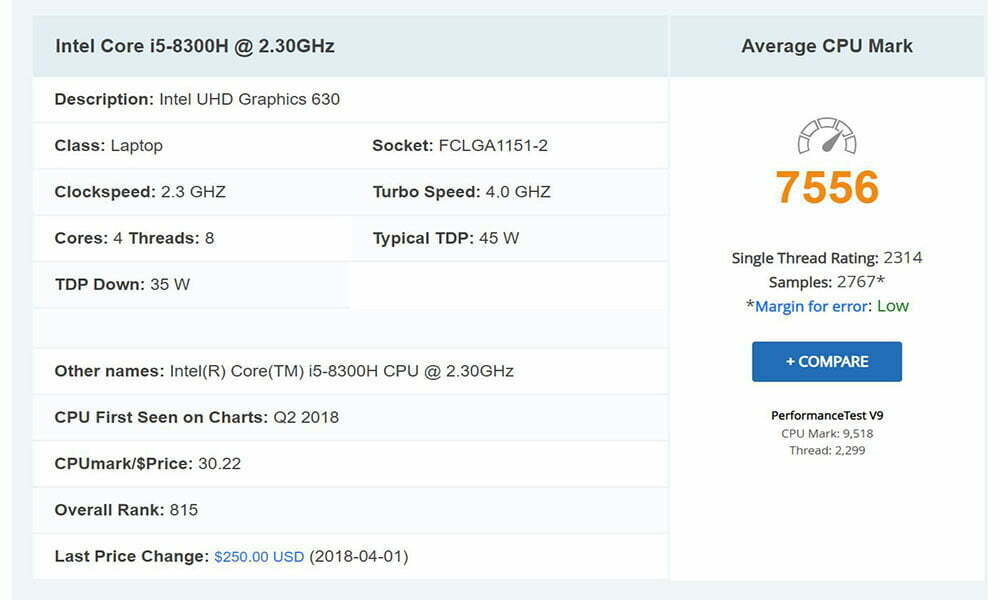Open the Margin for error link

811,307
